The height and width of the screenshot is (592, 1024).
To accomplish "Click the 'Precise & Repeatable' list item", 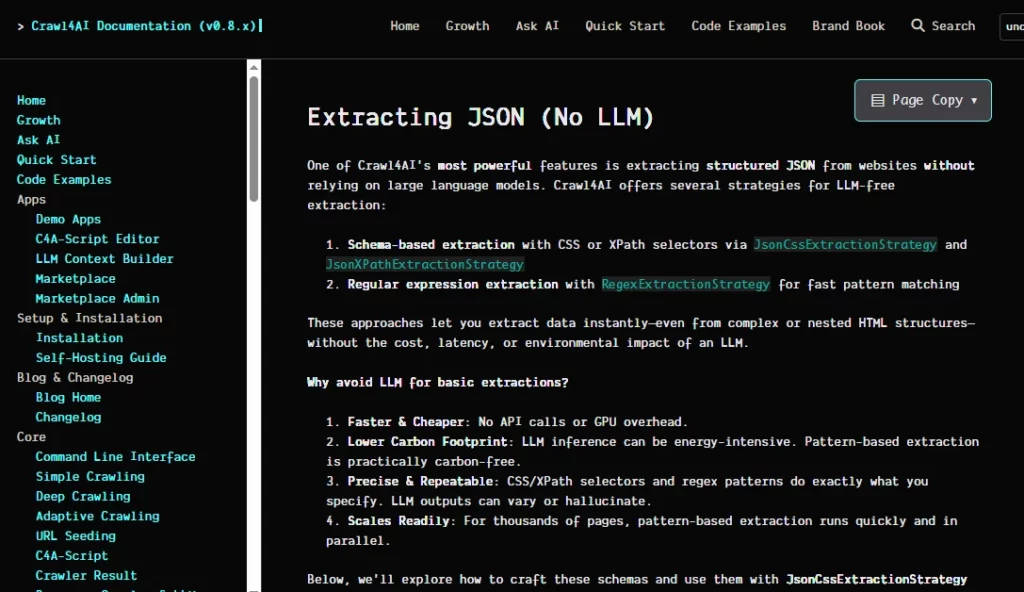I will pyautogui.click(x=627, y=491).
